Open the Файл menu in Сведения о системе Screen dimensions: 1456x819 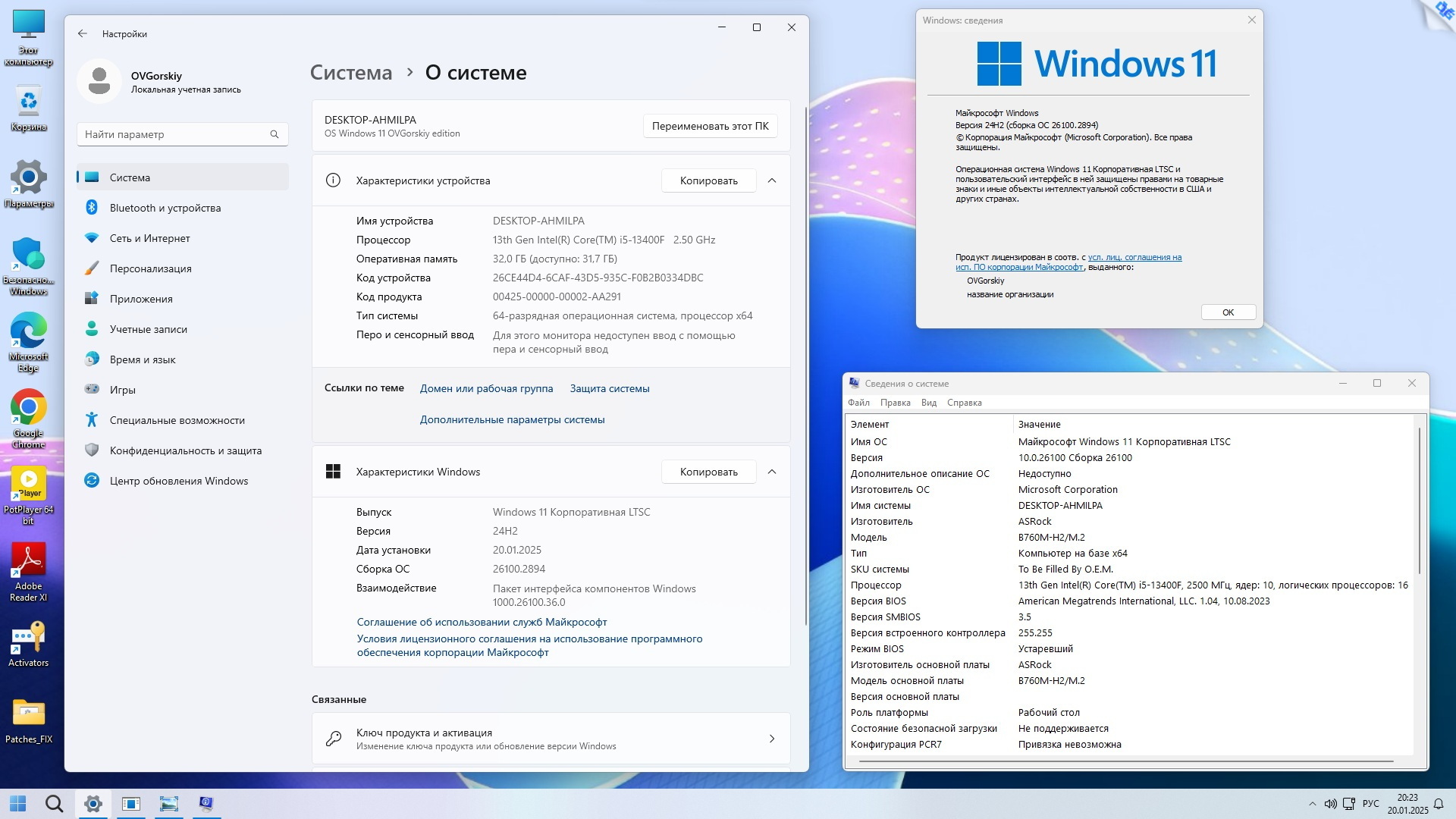coord(858,403)
